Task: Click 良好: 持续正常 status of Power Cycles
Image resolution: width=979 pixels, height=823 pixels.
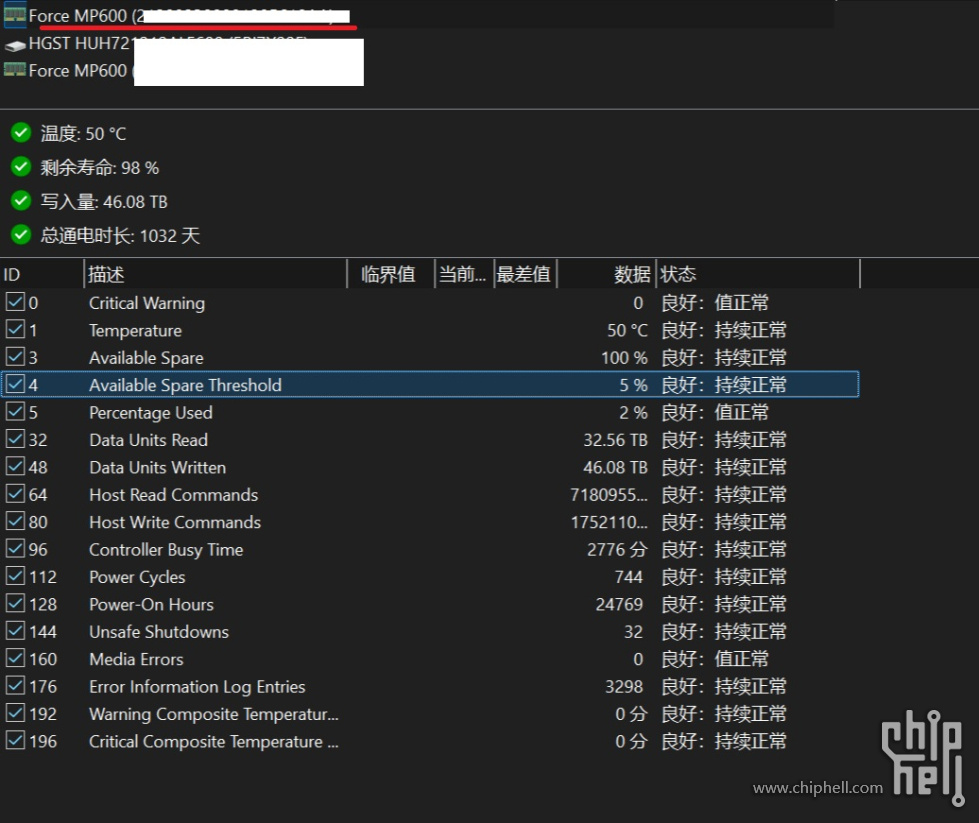Action: click(x=724, y=577)
